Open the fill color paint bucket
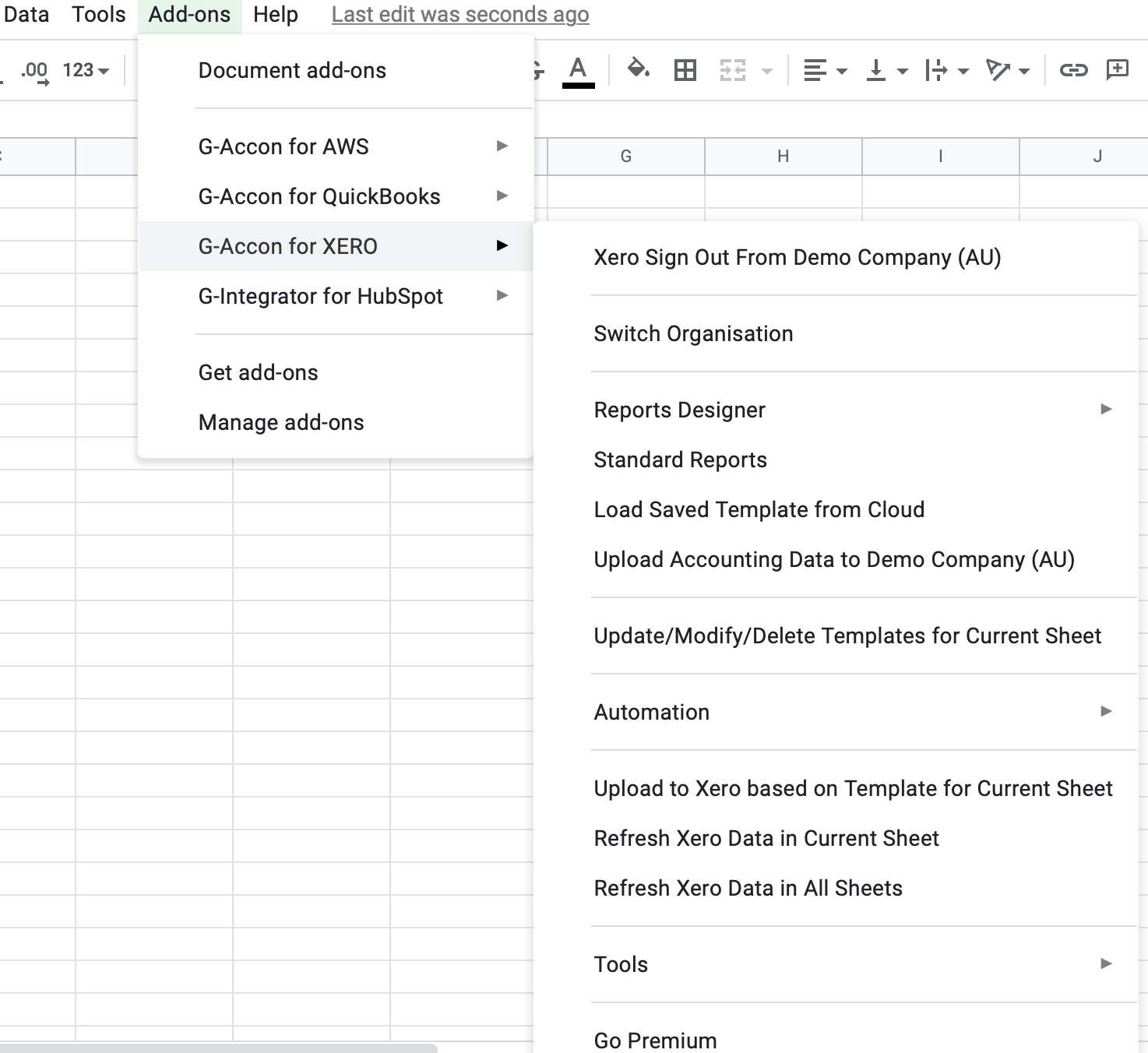This screenshot has width=1148, height=1053. [x=639, y=70]
